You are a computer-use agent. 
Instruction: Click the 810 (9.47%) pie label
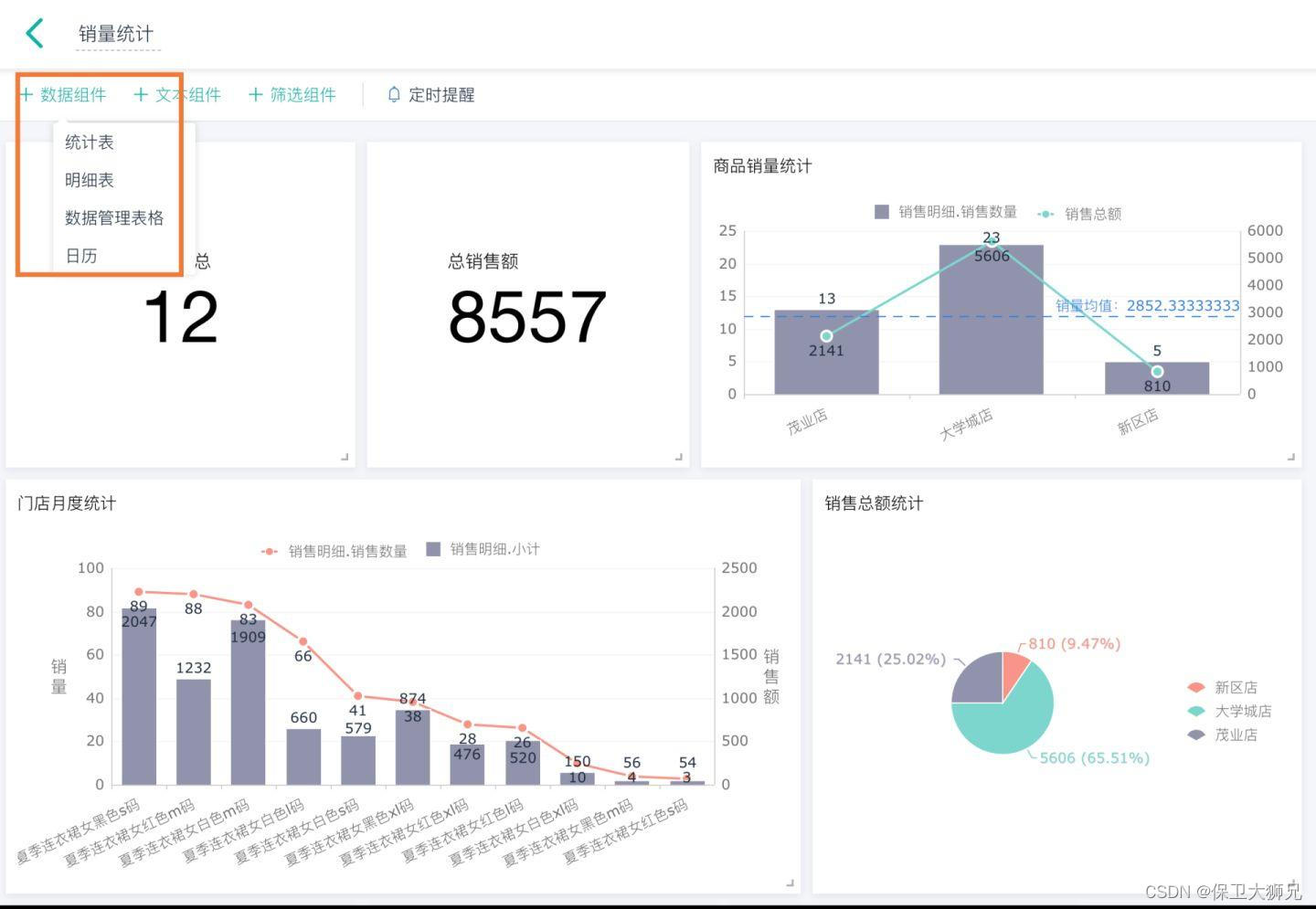(x=1074, y=644)
